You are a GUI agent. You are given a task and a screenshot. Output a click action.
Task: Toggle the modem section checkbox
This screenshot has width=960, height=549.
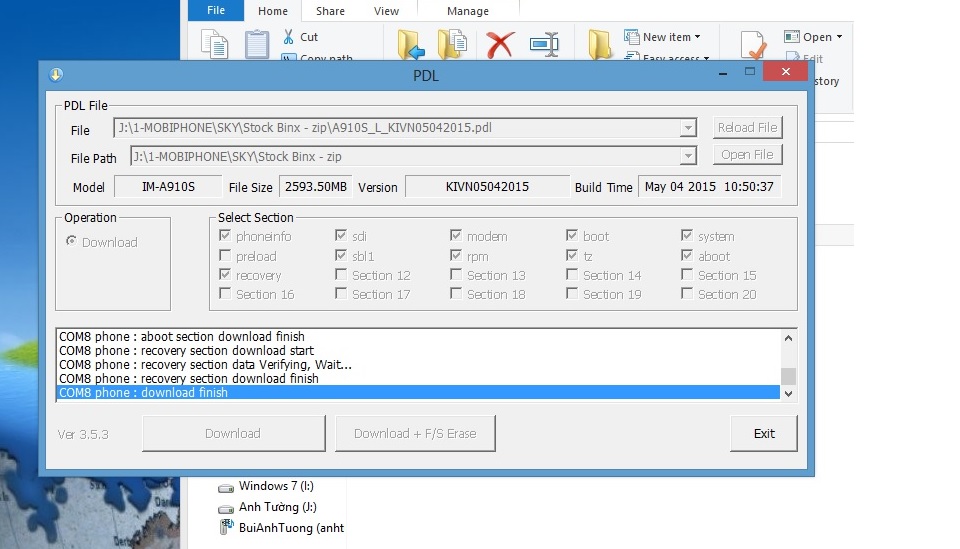[456, 236]
